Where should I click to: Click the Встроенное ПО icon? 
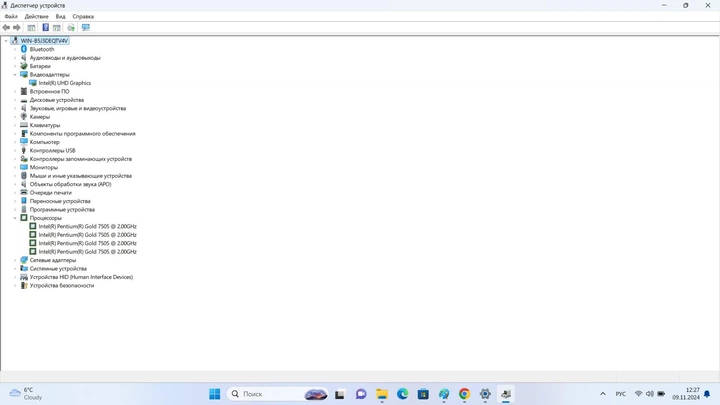(x=24, y=91)
